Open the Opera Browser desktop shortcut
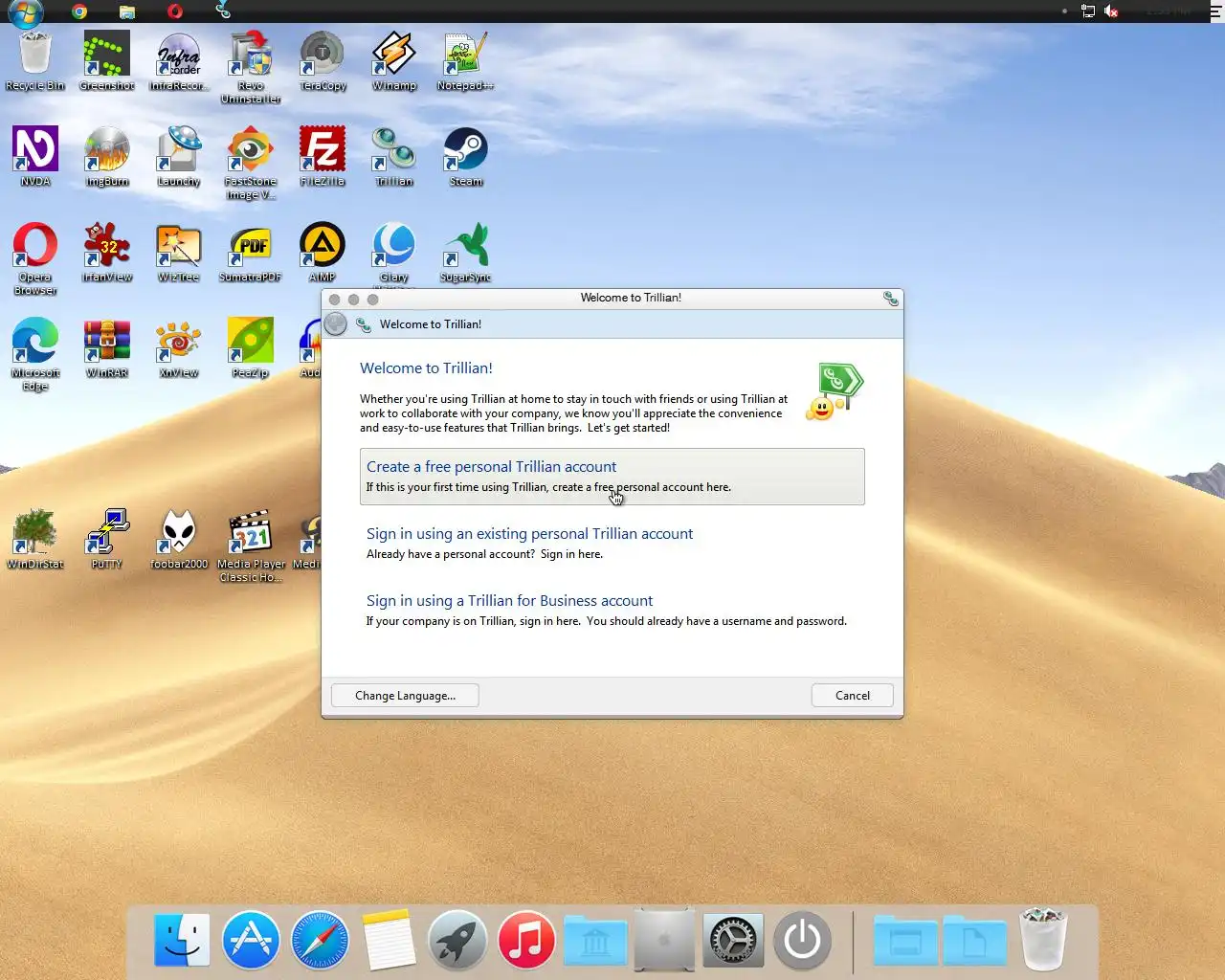 coord(35,258)
